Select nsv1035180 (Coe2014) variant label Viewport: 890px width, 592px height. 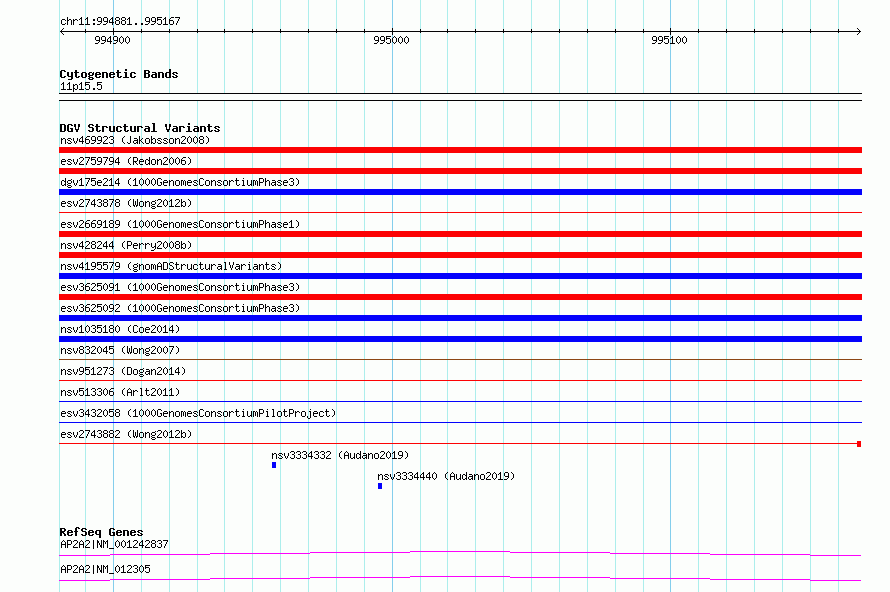click(x=120, y=329)
